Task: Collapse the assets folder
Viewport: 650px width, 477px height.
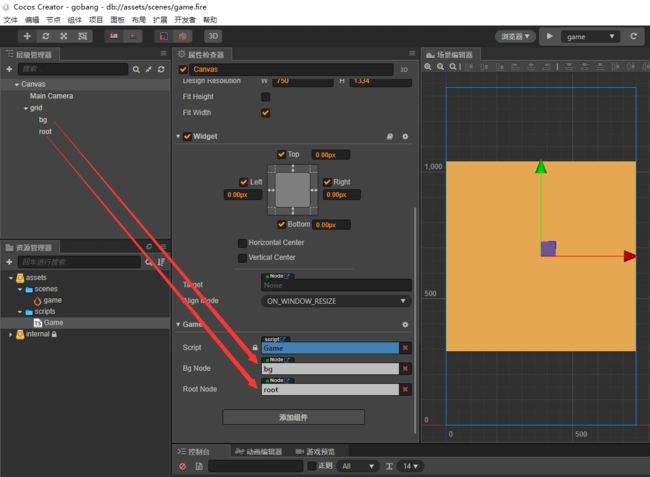Action: click(11, 278)
